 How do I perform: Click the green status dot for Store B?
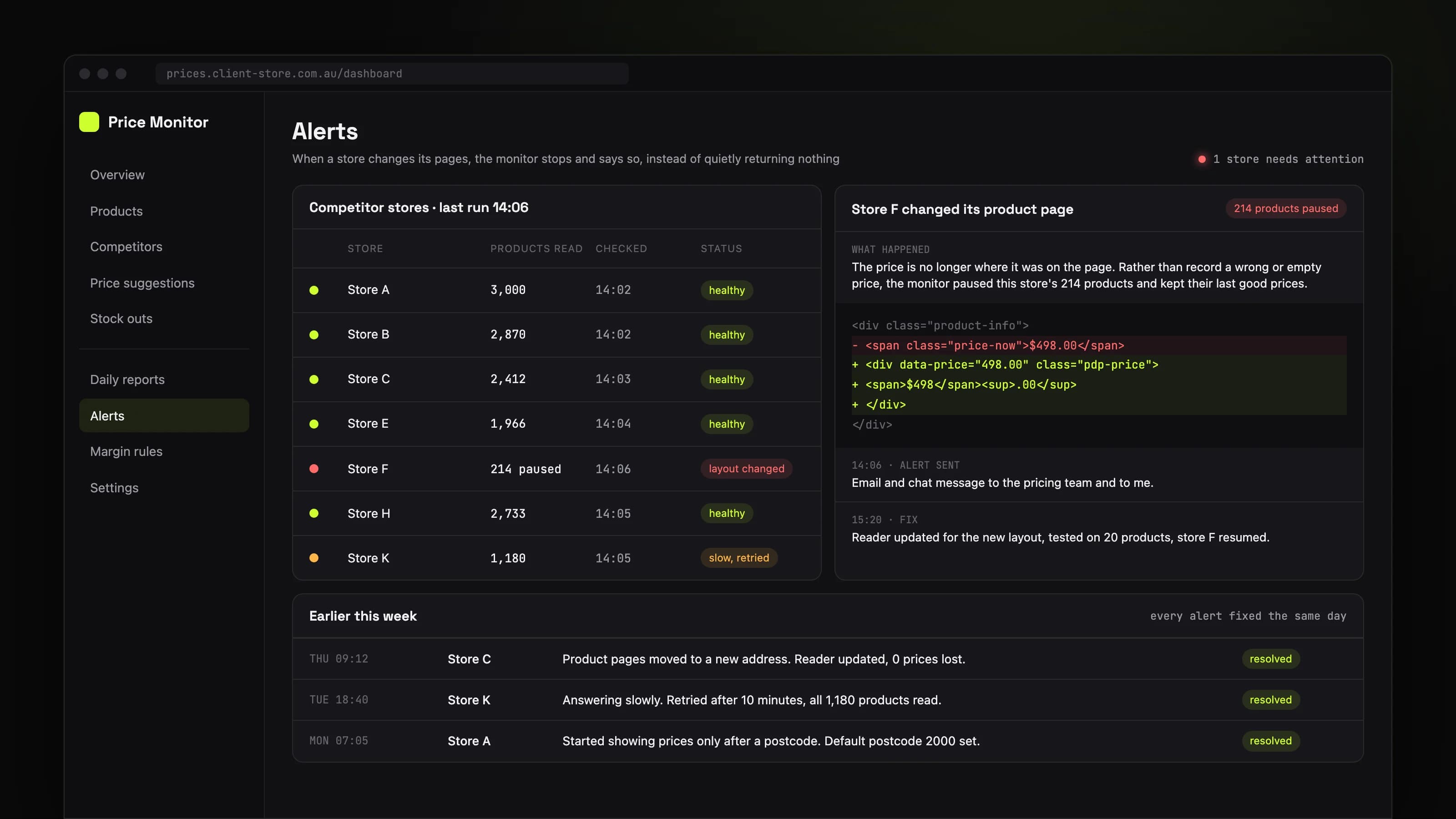[313, 334]
